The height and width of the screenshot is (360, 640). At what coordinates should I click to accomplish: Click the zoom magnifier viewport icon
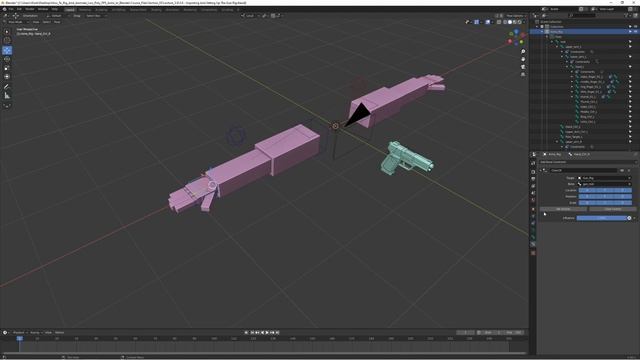[523, 52]
